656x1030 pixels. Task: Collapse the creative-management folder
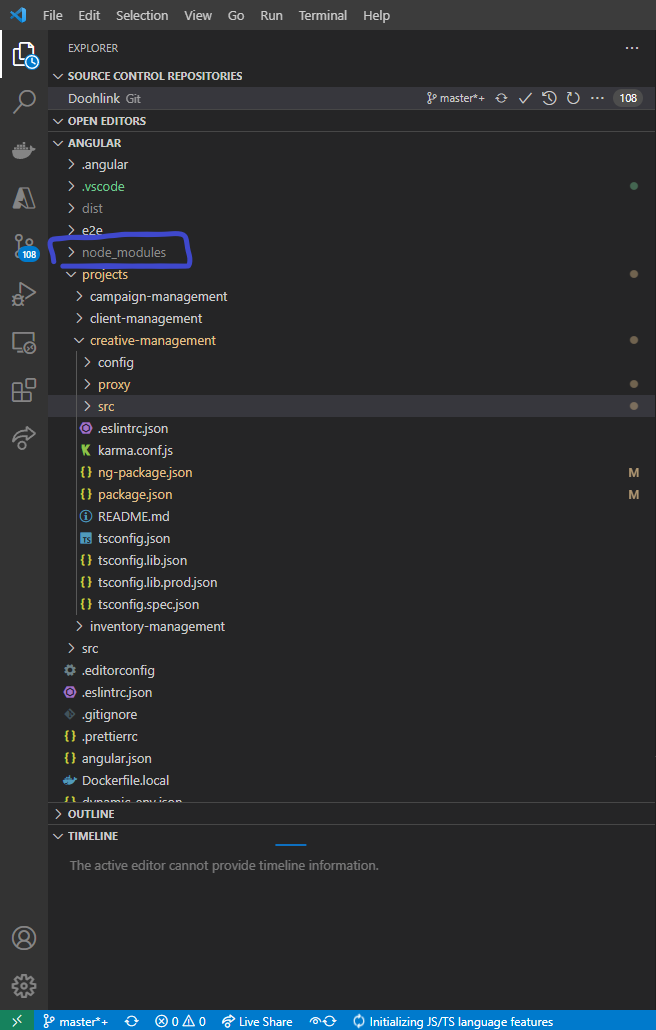tap(152, 340)
